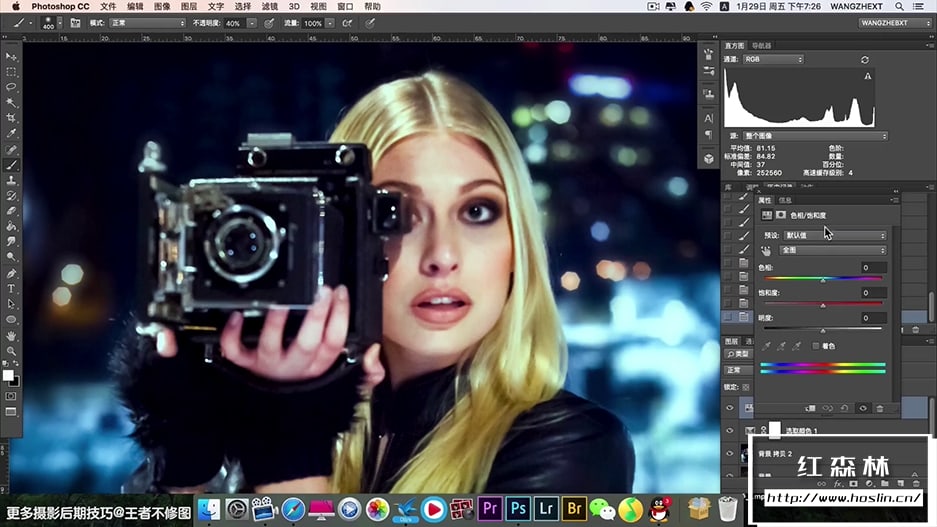Hide the 选取颜色 1 layer
937x527 pixels.
pyautogui.click(x=730, y=430)
